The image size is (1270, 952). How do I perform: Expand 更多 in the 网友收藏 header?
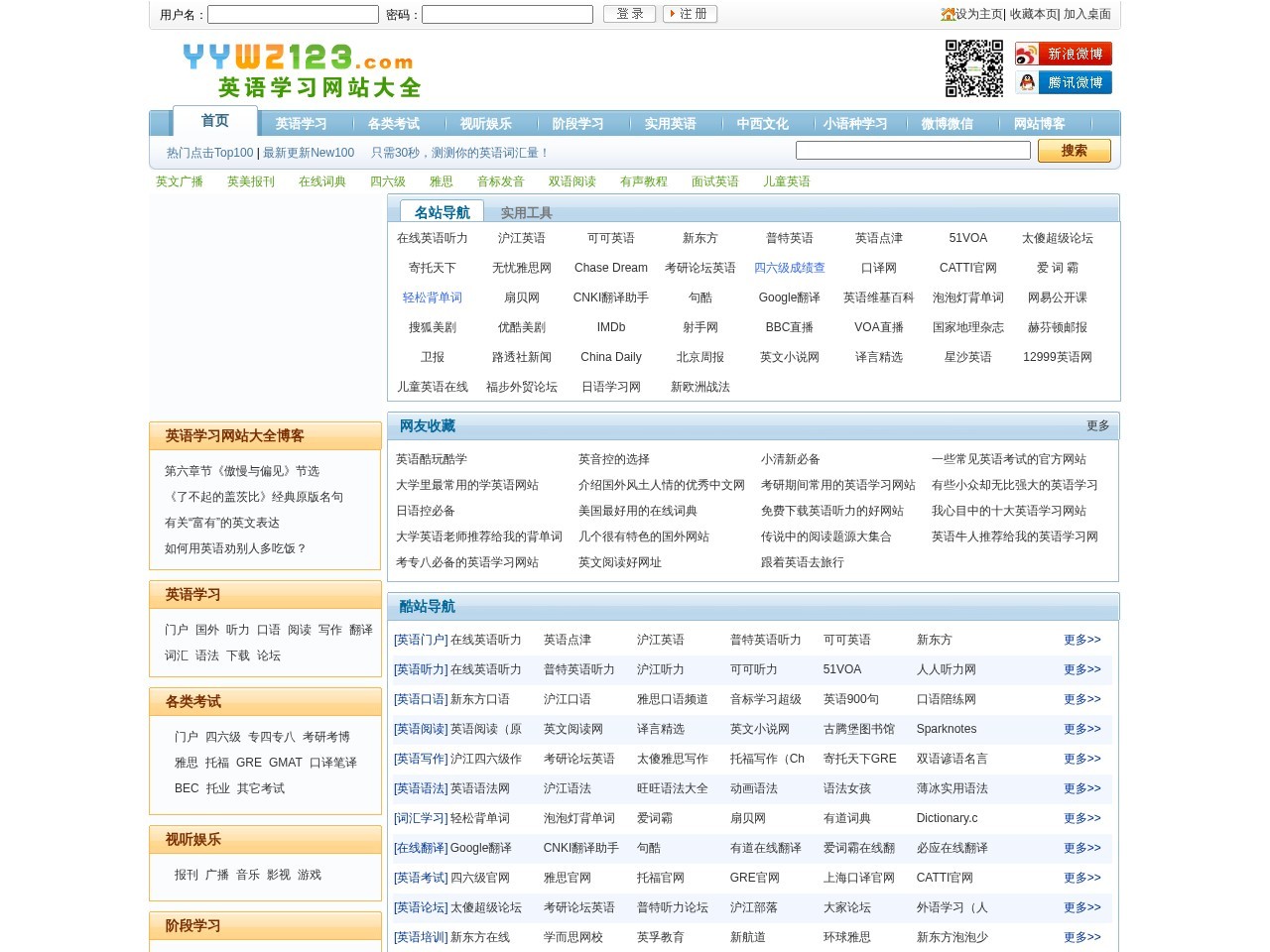[1097, 425]
